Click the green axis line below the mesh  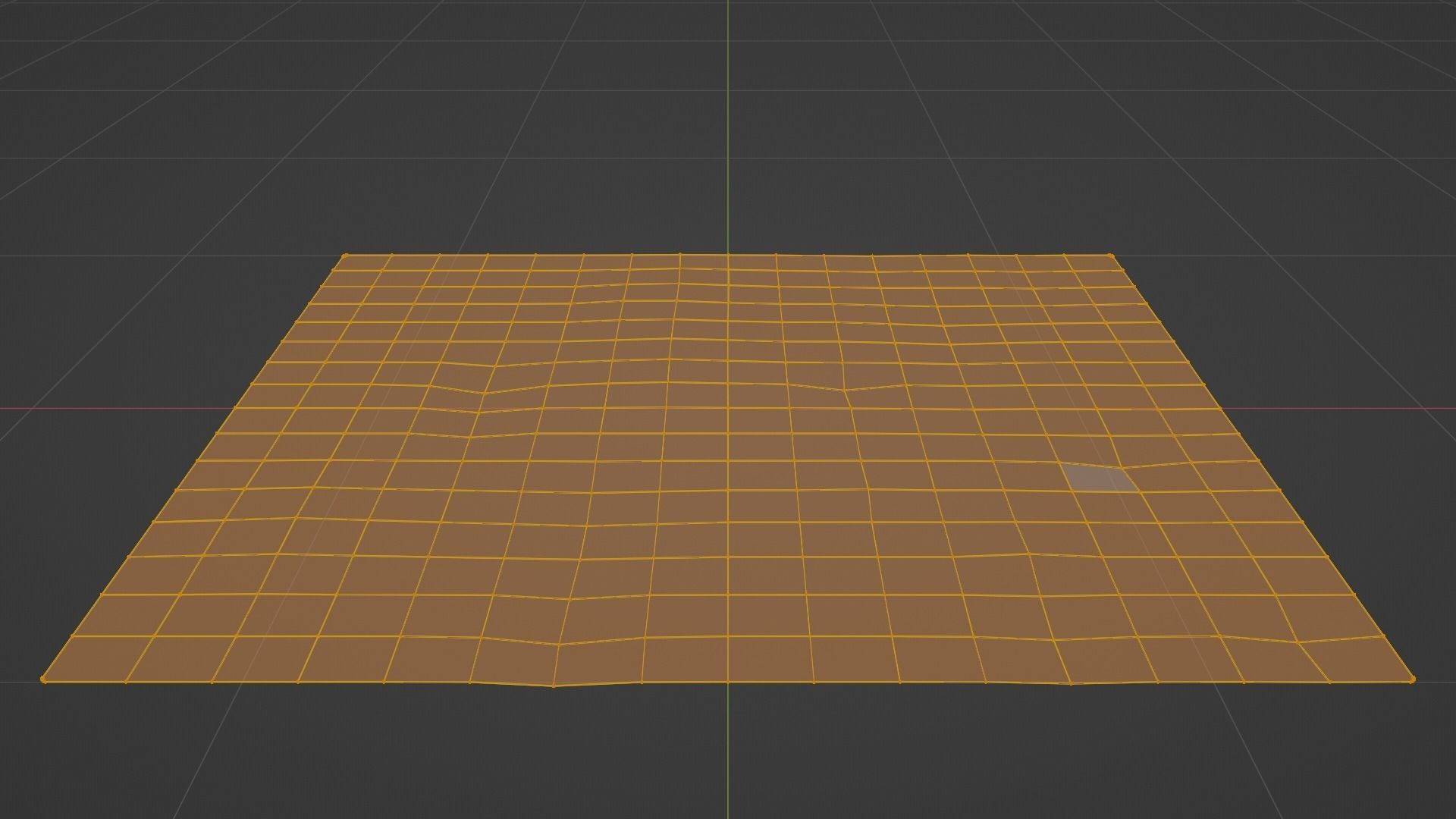[x=728, y=758]
